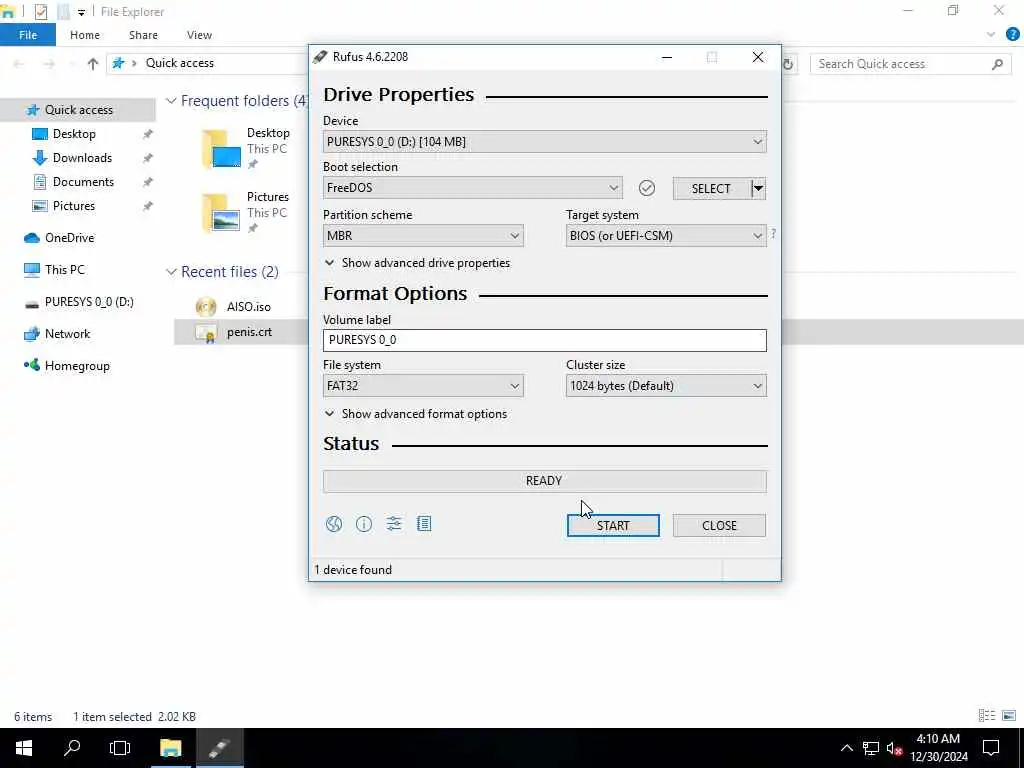Screen dimensions: 1024x768
Task: Select OneDrive in the navigation pane
Action: [69, 238]
